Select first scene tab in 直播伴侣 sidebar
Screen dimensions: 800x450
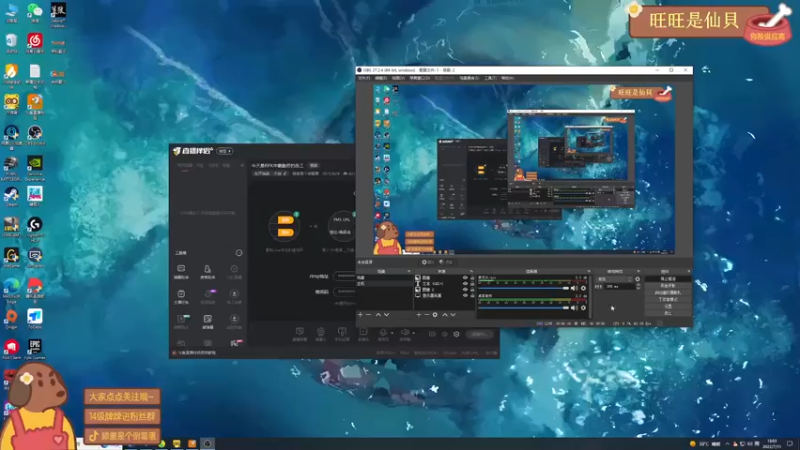185,165
